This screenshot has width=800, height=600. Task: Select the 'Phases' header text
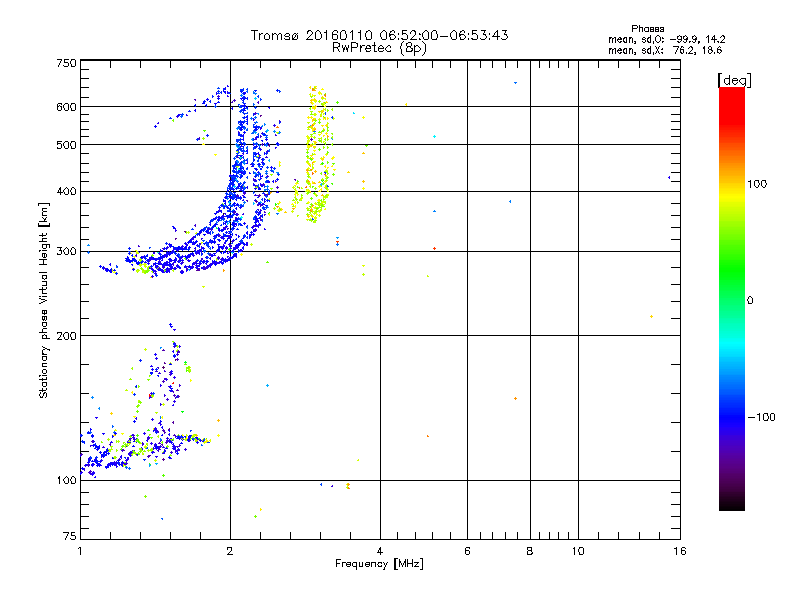[647, 29]
